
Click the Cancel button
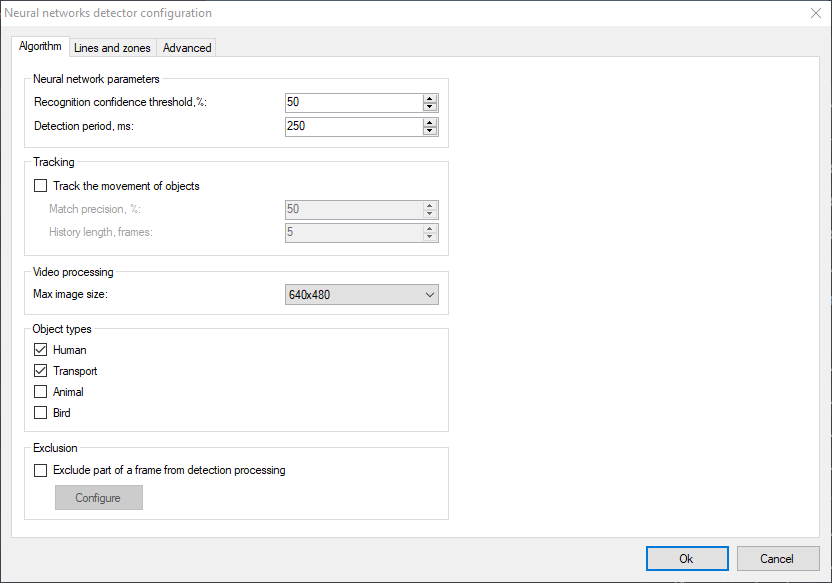point(777,559)
